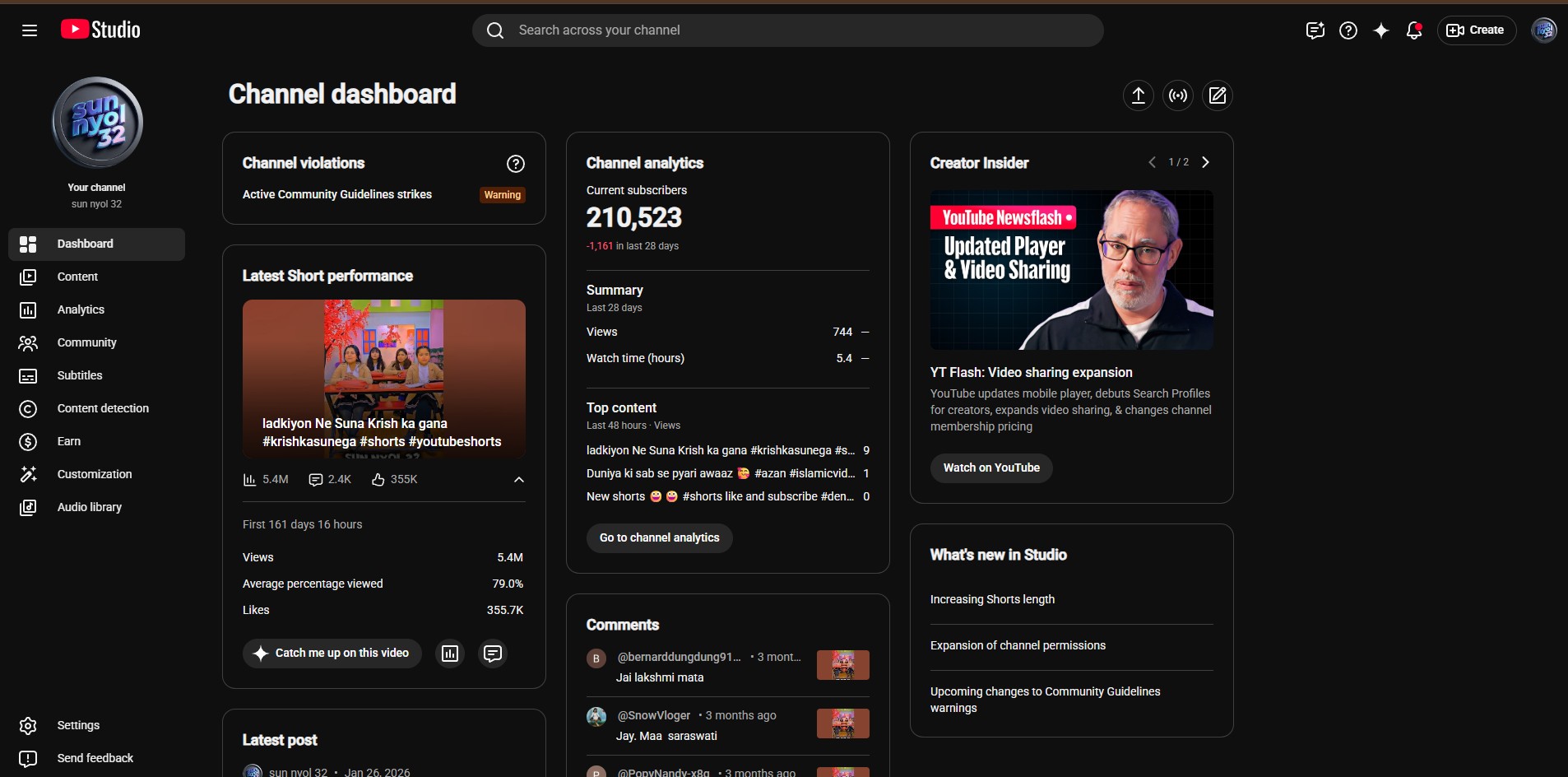Open the YouTube Newsflash video thumbnail
The height and width of the screenshot is (777, 1568).
pos(1072,270)
